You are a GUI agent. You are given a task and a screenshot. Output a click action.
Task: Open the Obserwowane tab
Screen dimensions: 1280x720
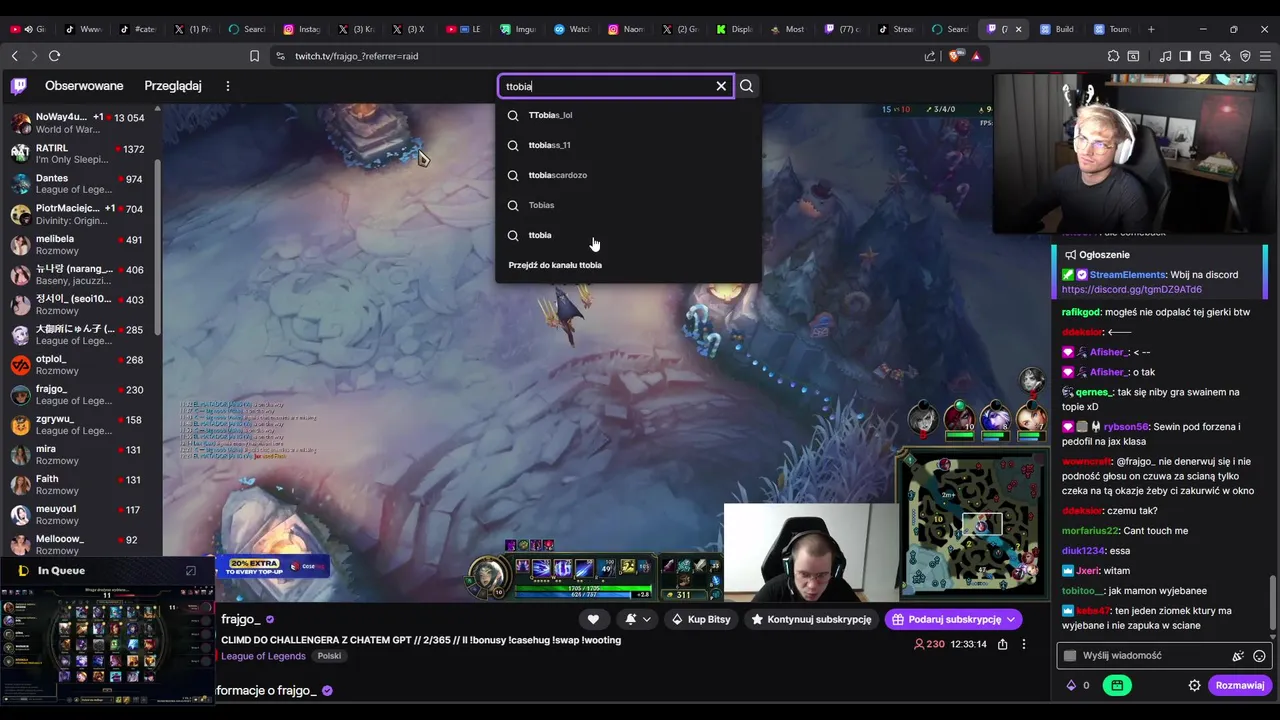tap(84, 86)
